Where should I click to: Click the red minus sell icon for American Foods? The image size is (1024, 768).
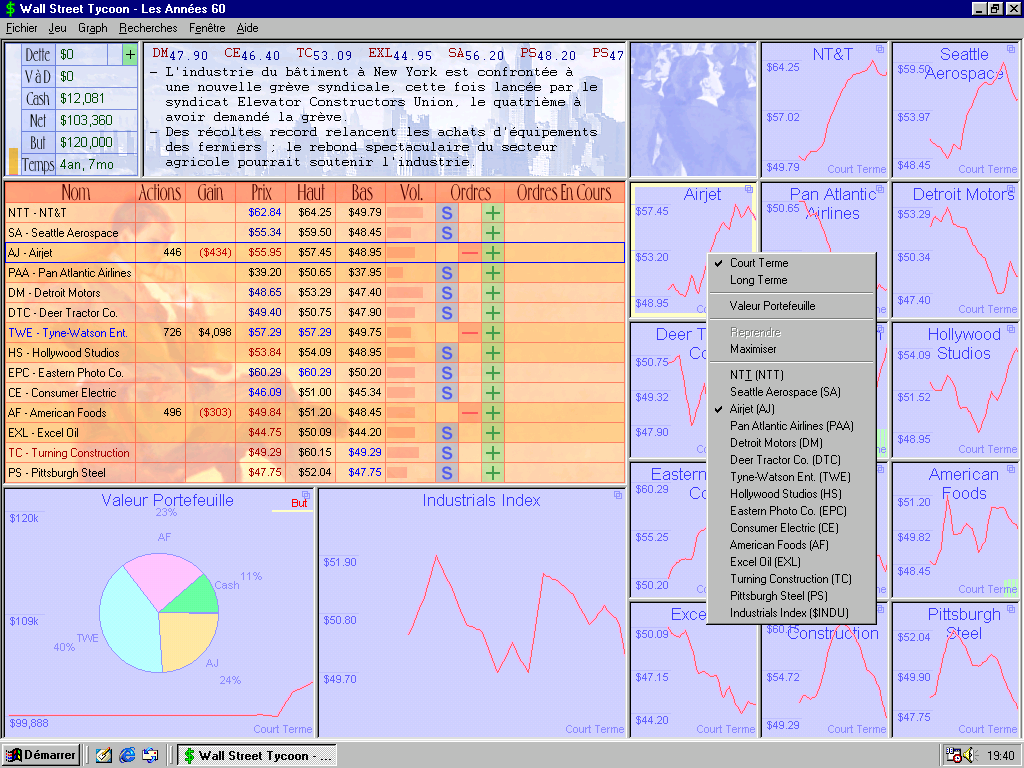470,413
